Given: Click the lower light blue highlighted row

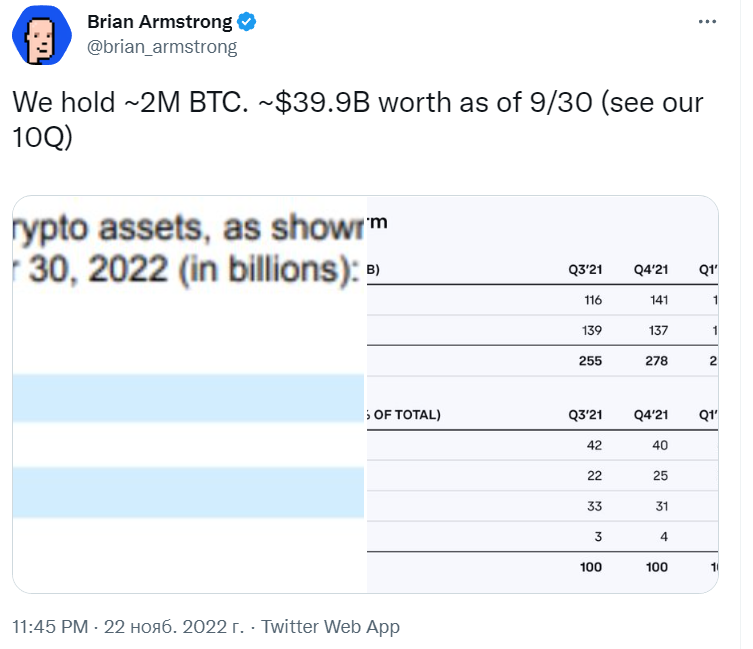Looking at the screenshot, I should [x=188, y=493].
